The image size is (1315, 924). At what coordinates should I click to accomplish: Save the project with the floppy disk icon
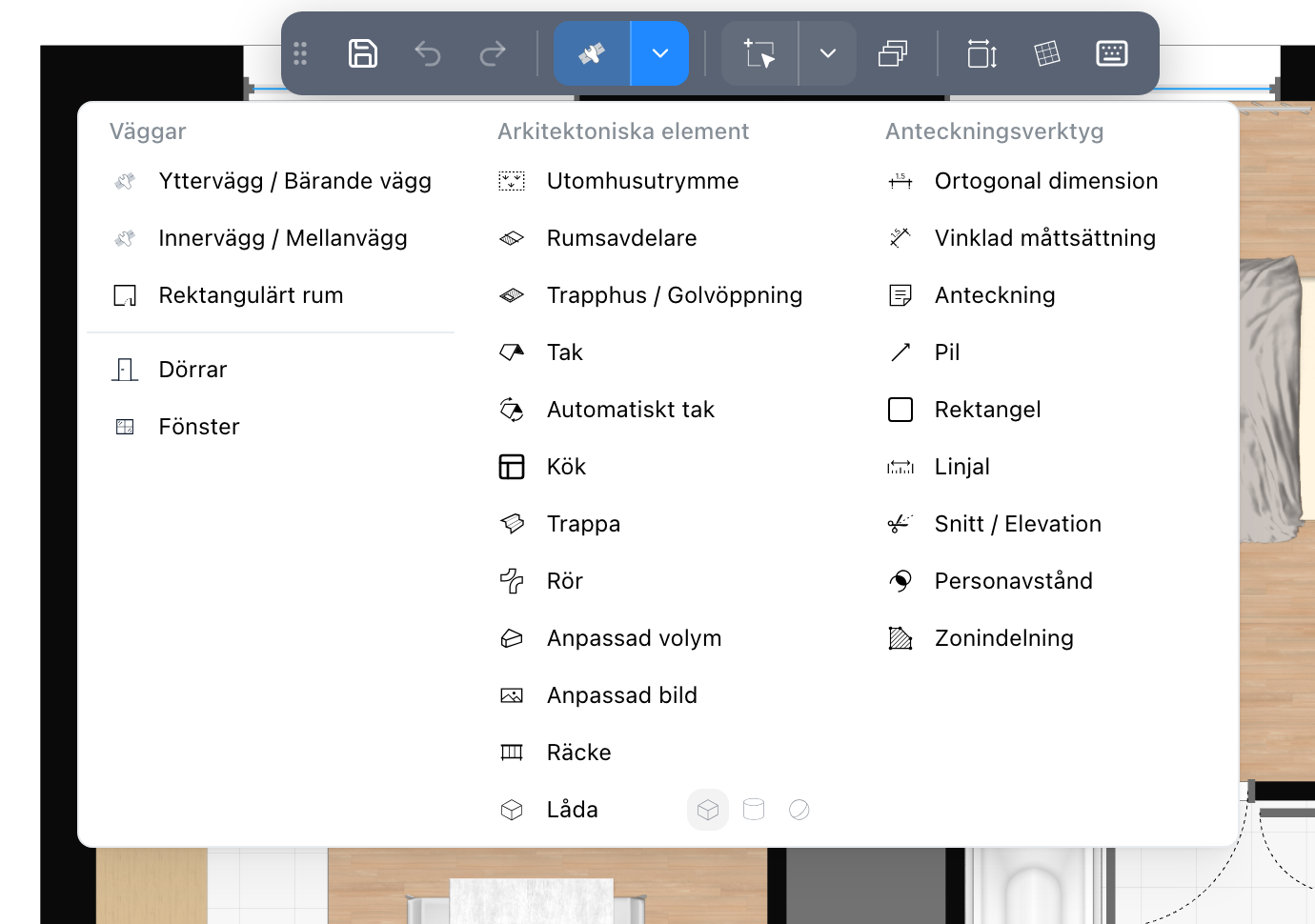tap(363, 53)
